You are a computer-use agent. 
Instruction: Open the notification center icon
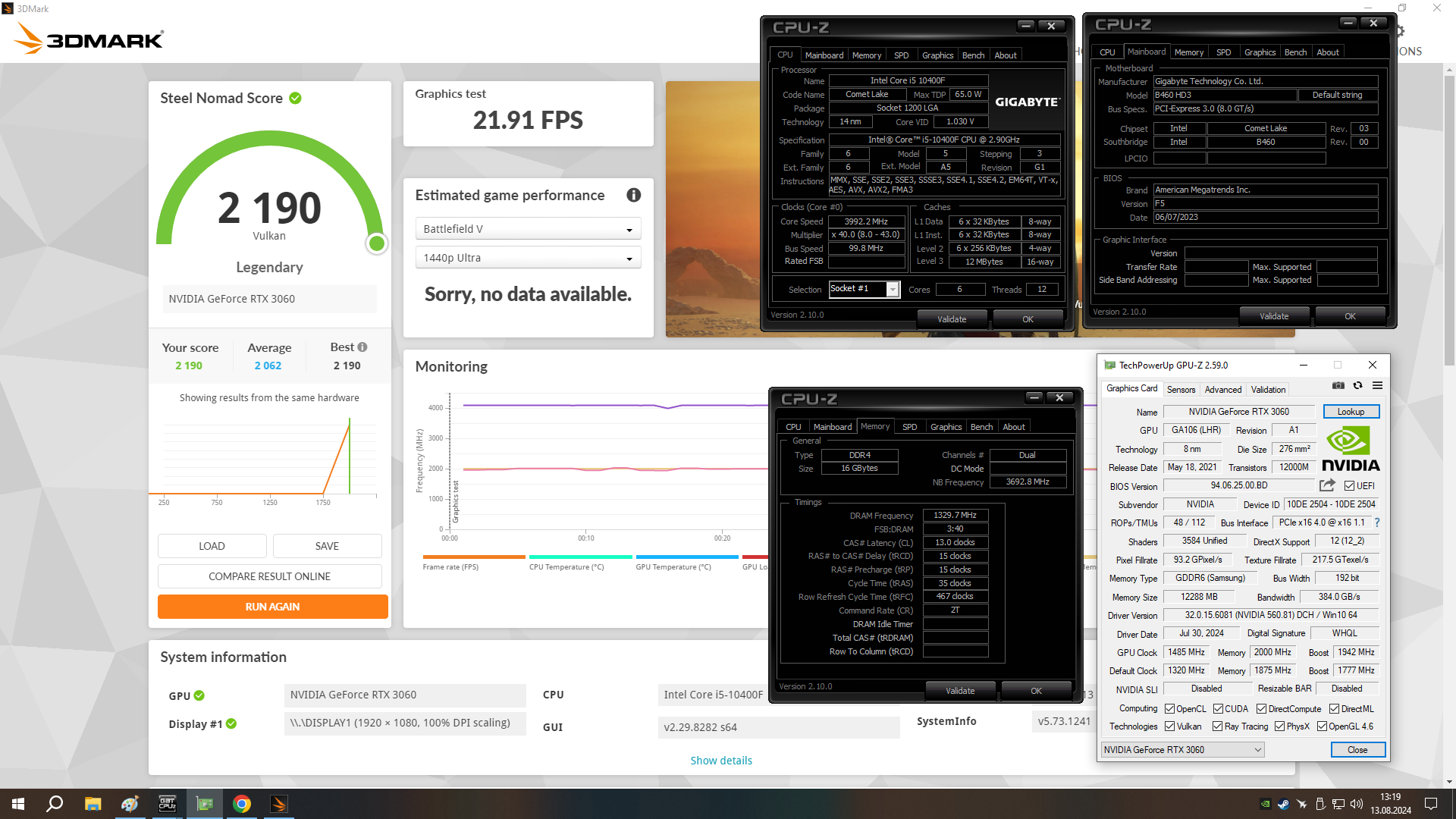click(1431, 804)
